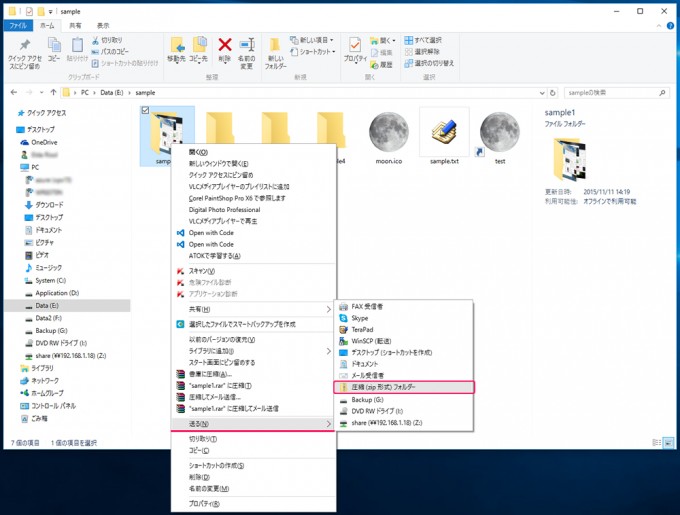The width and height of the screenshot is (680, 515).
Task: Choose Open in new window context entry
Action: 253,164
